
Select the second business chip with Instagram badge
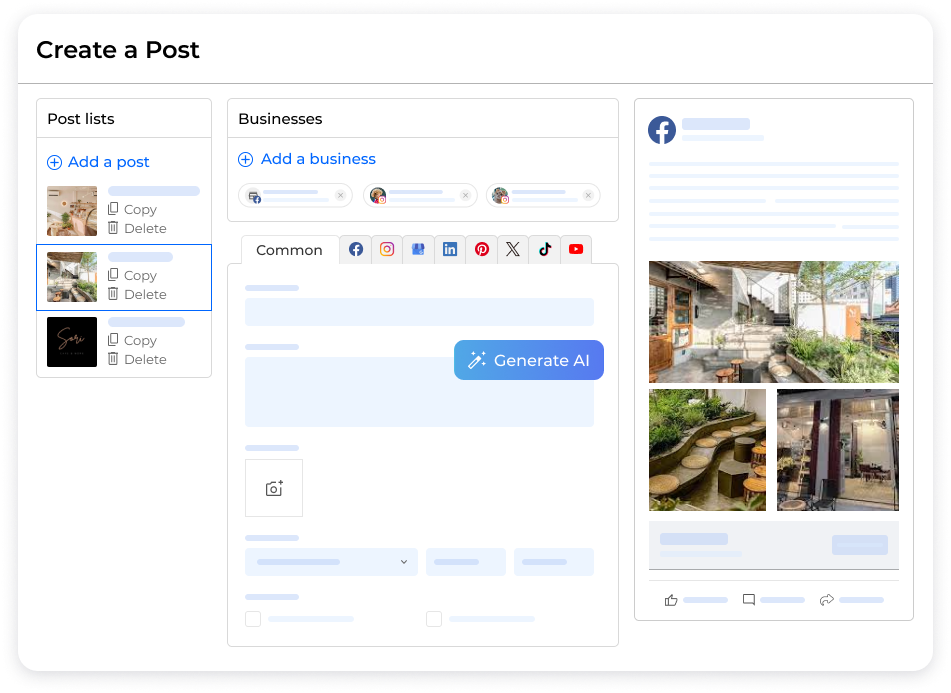click(x=420, y=195)
